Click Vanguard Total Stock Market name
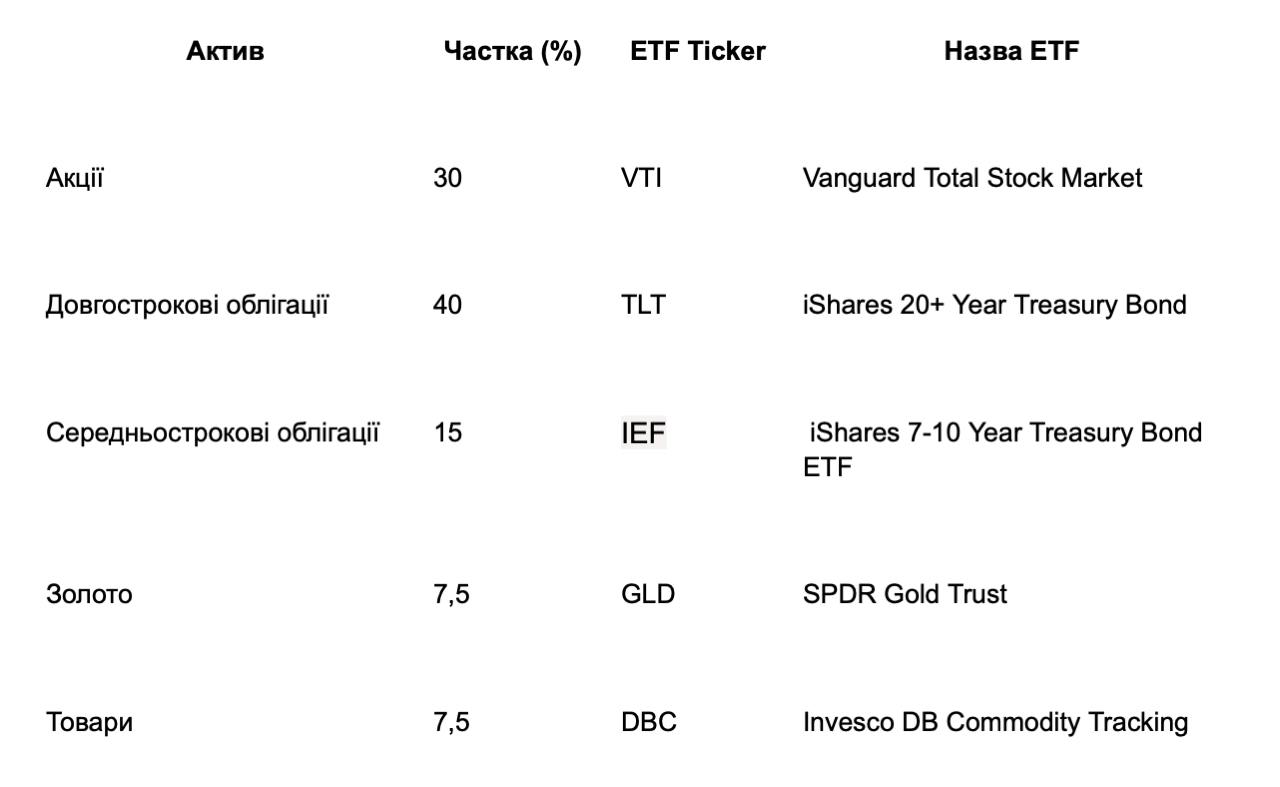1280x787 pixels. coord(971,178)
